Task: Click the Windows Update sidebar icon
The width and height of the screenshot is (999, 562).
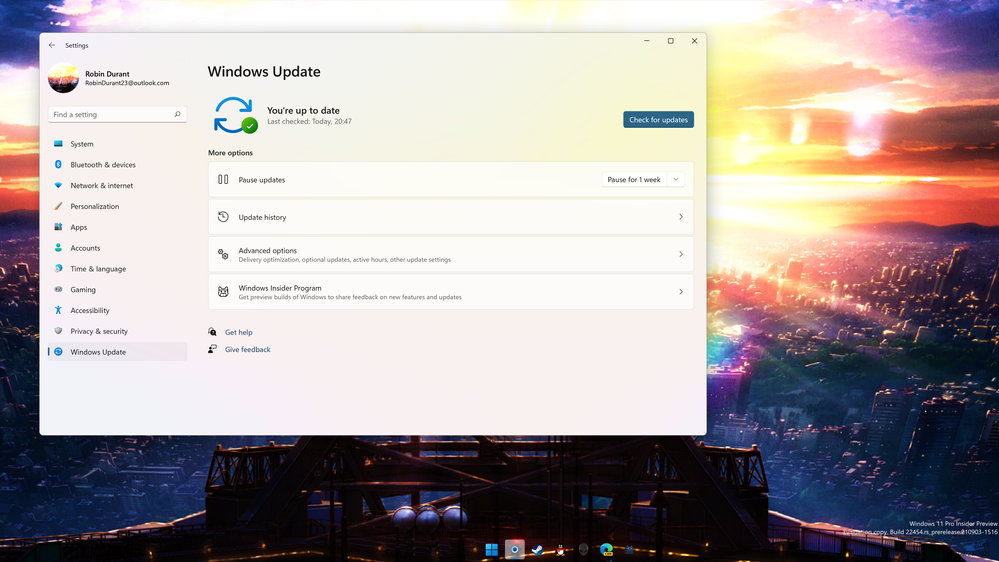Action: (58, 352)
